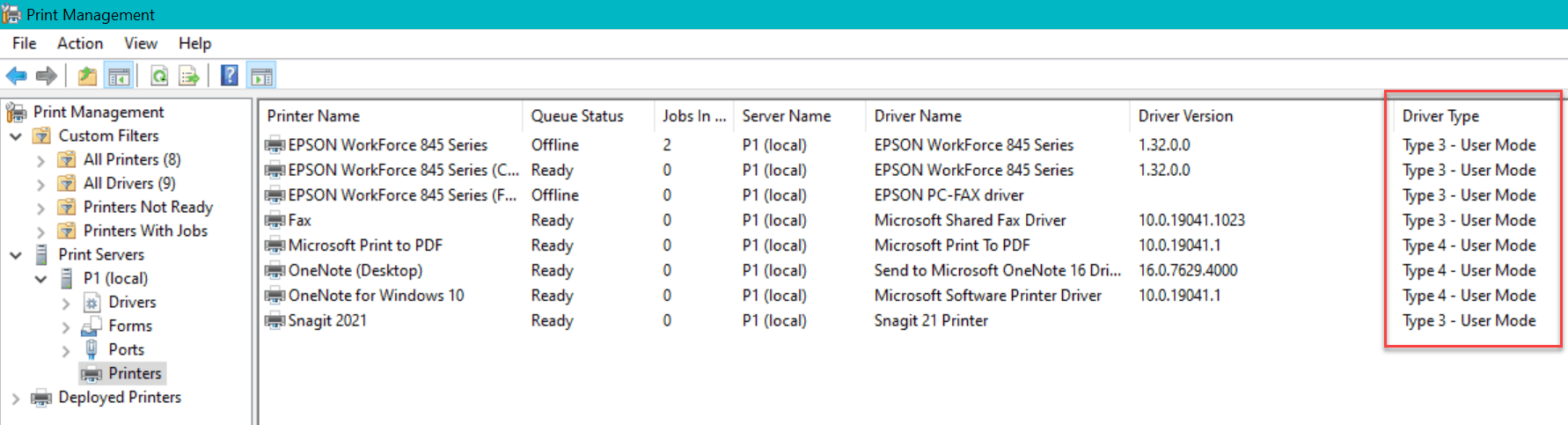Collapse the Custom Filters tree node
The width and height of the screenshot is (1568, 425).
(x=16, y=136)
